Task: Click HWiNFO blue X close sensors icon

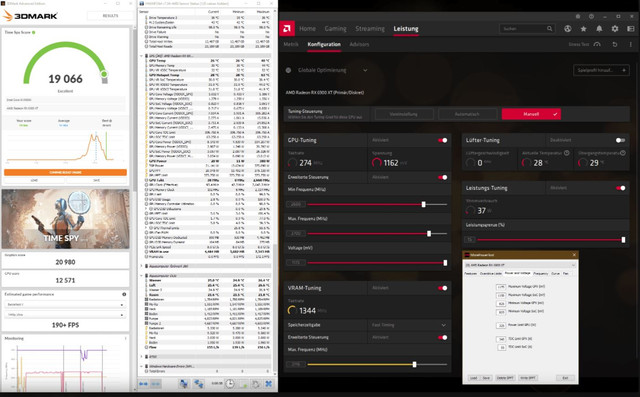Action: 269,384
